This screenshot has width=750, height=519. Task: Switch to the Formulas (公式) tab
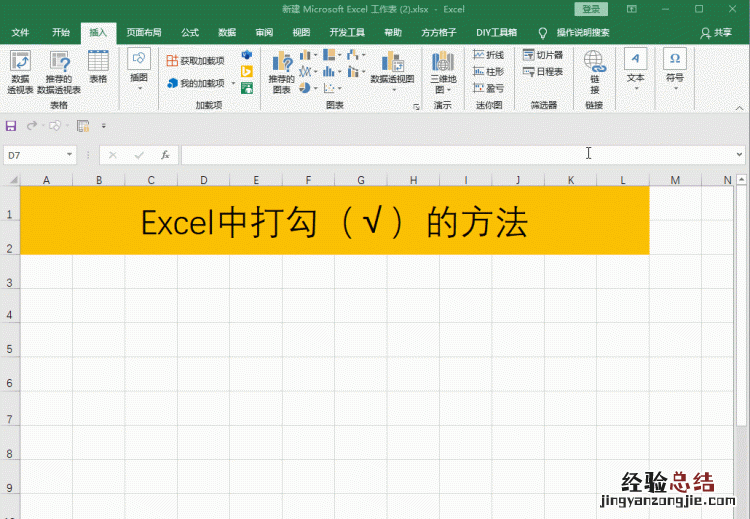click(190, 32)
